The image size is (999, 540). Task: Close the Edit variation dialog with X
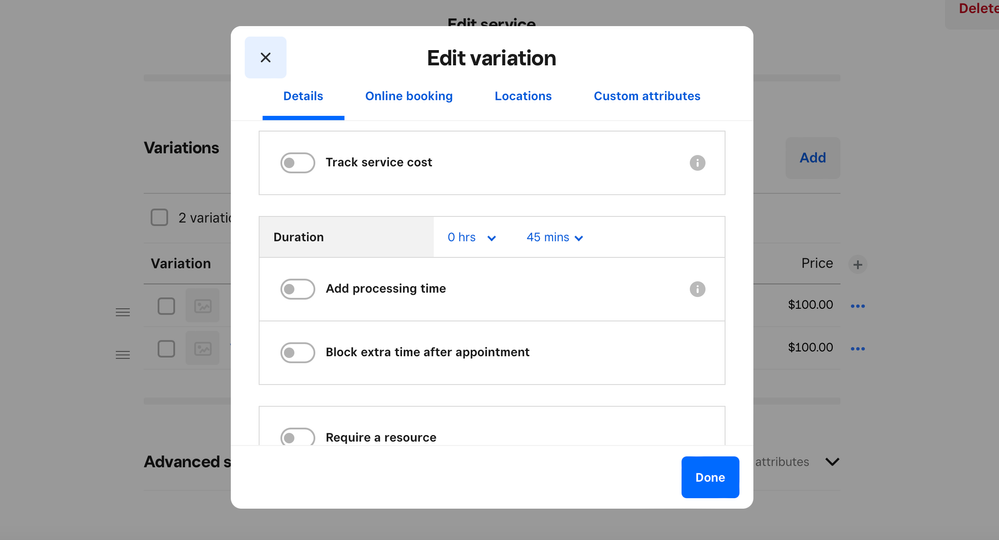coord(265,58)
